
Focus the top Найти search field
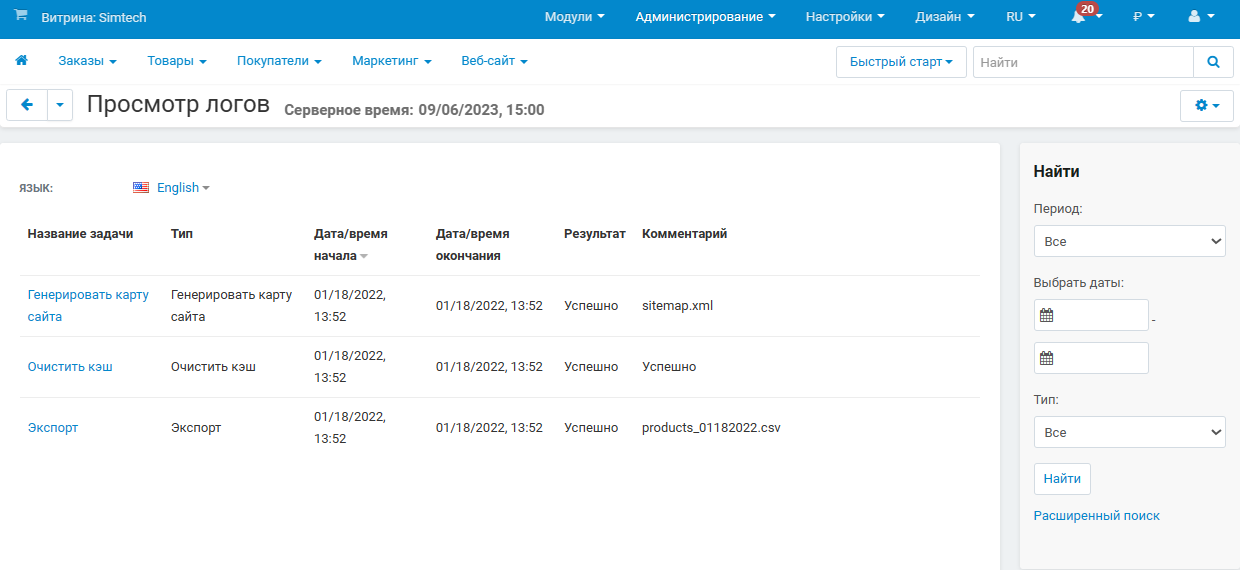1083,62
